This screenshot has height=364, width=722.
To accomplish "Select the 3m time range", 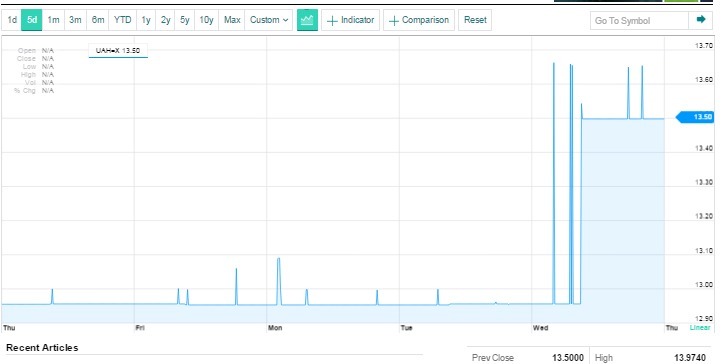I will click(x=76, y=20).
